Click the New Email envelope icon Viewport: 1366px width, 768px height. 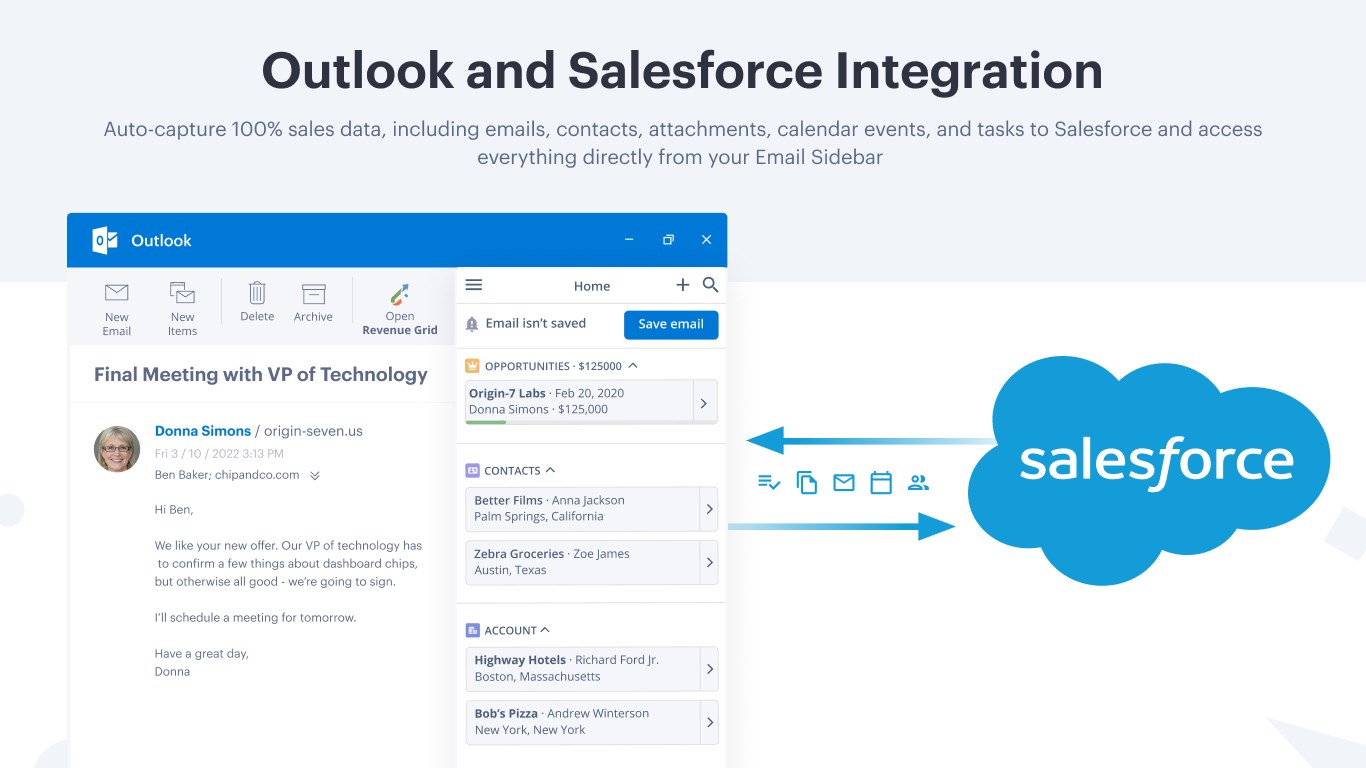pyautogui.click(x=117, y=293)
